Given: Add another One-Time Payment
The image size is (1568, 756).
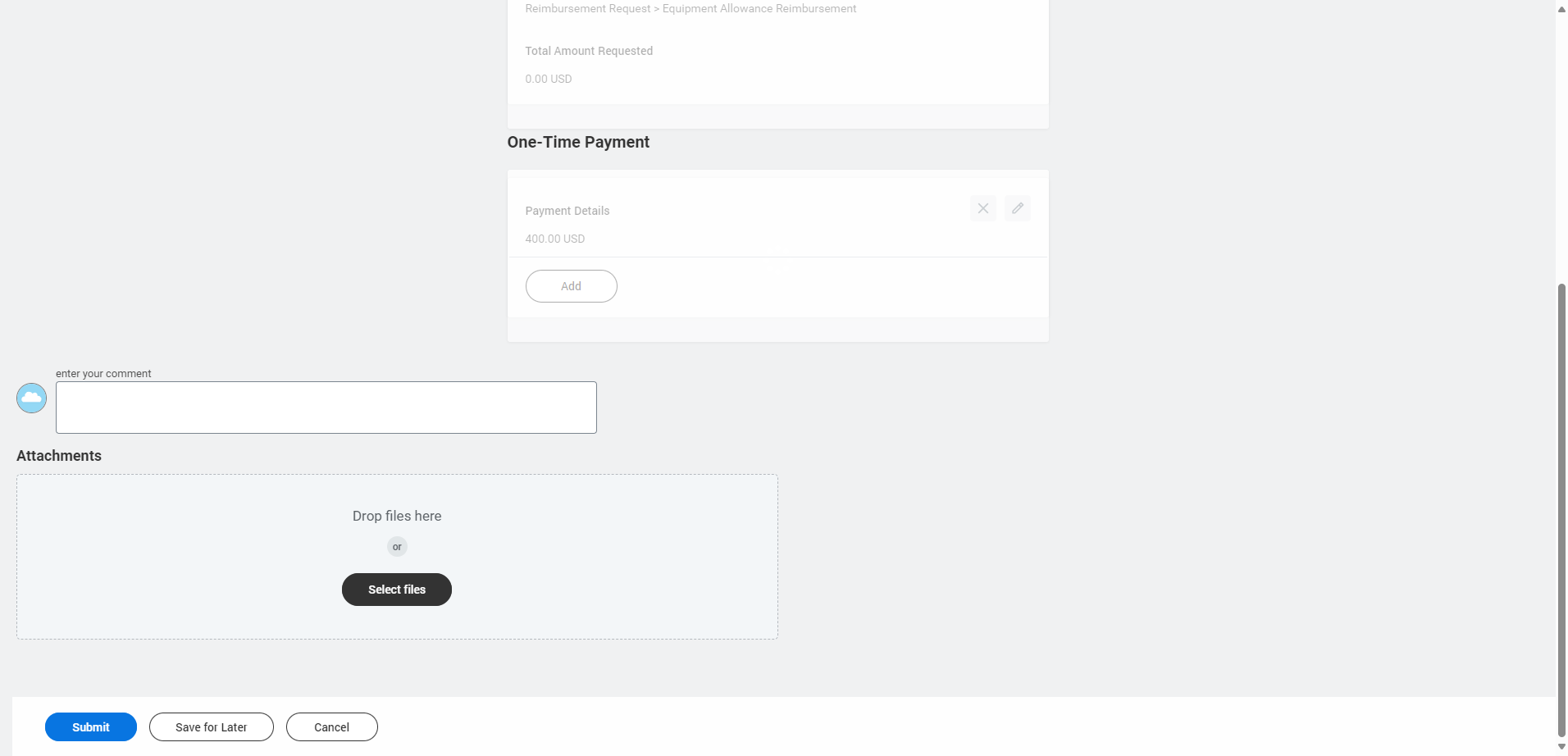Looking at the screenshot, I should pyautogui.click(x=571, y=286).
